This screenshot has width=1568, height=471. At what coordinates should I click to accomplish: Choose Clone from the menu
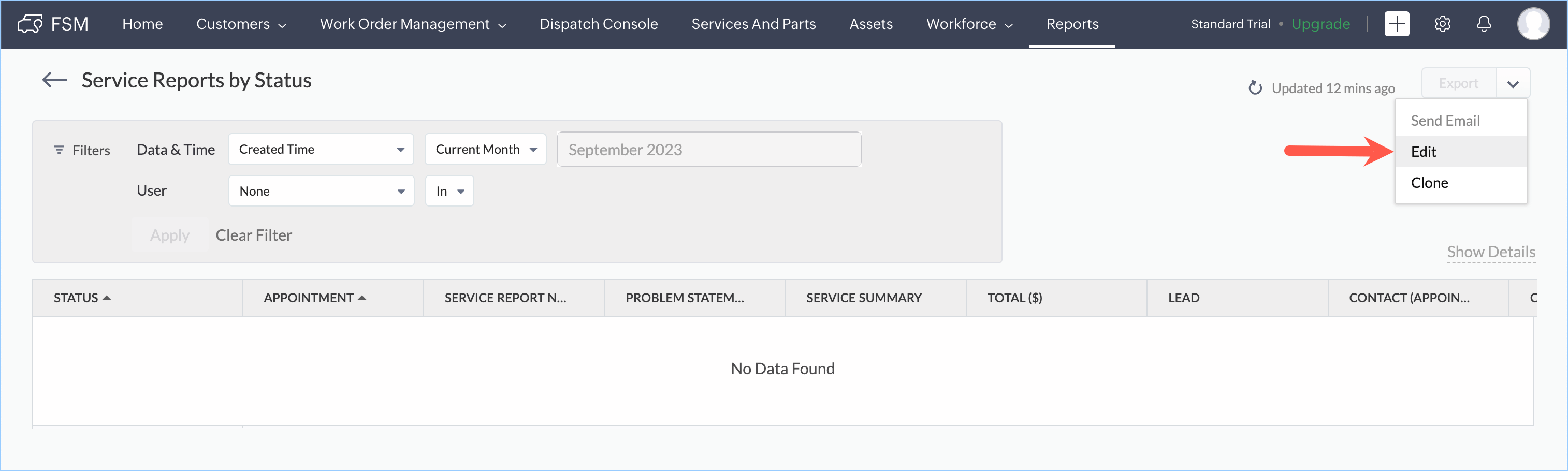1461,183
